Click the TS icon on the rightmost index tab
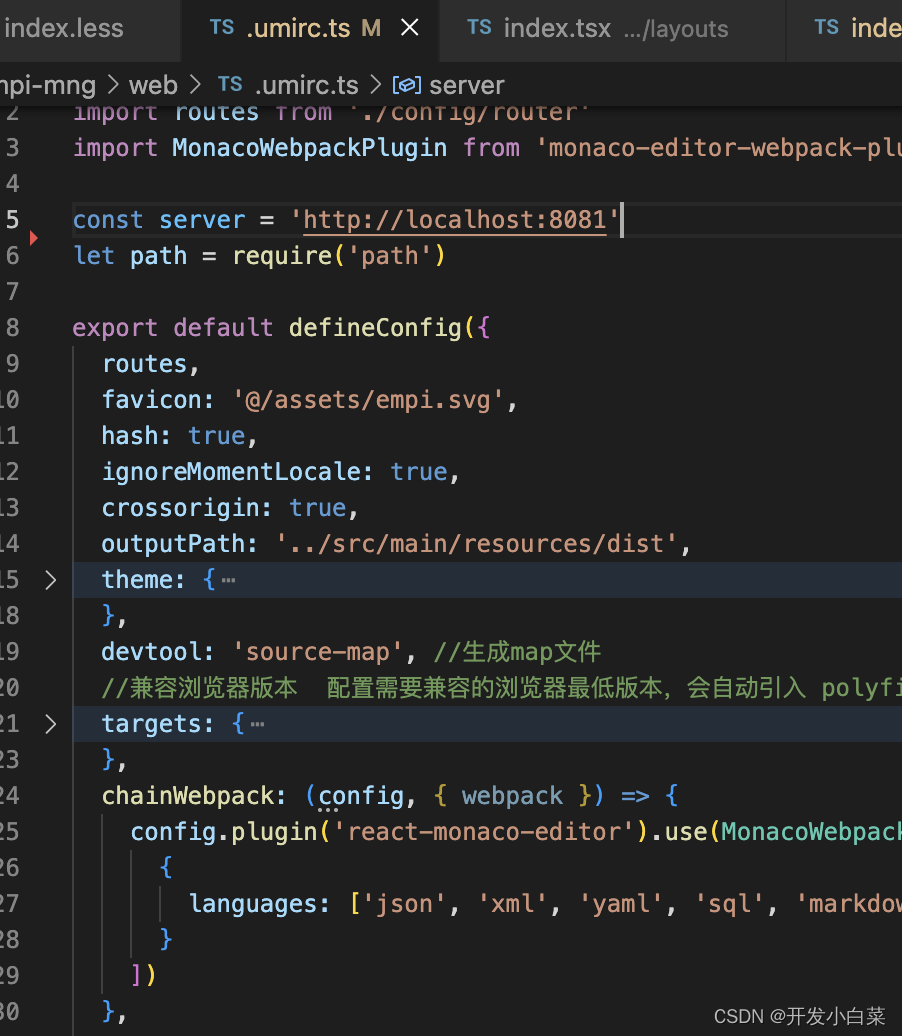902x1036 pixels. pyautogui.click(x=827, y=28)
